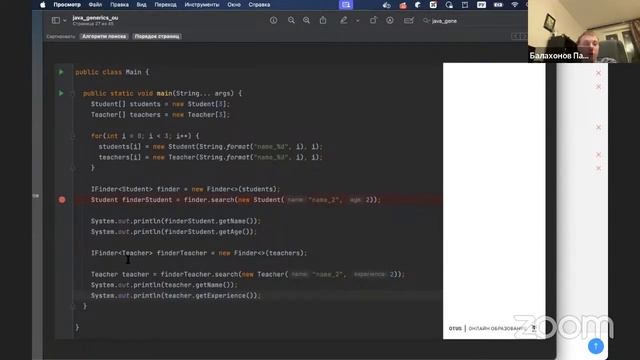Open the Инструменты menu
This screenshot has width=640, height=360.
tap(202, 5)
